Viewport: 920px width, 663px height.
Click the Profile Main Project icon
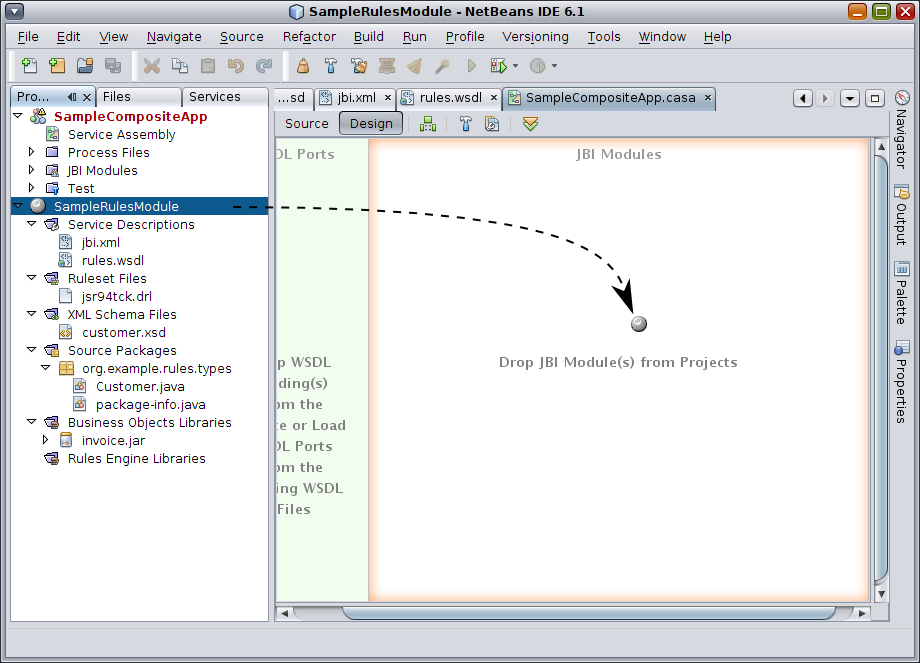(x=538, y=66)
